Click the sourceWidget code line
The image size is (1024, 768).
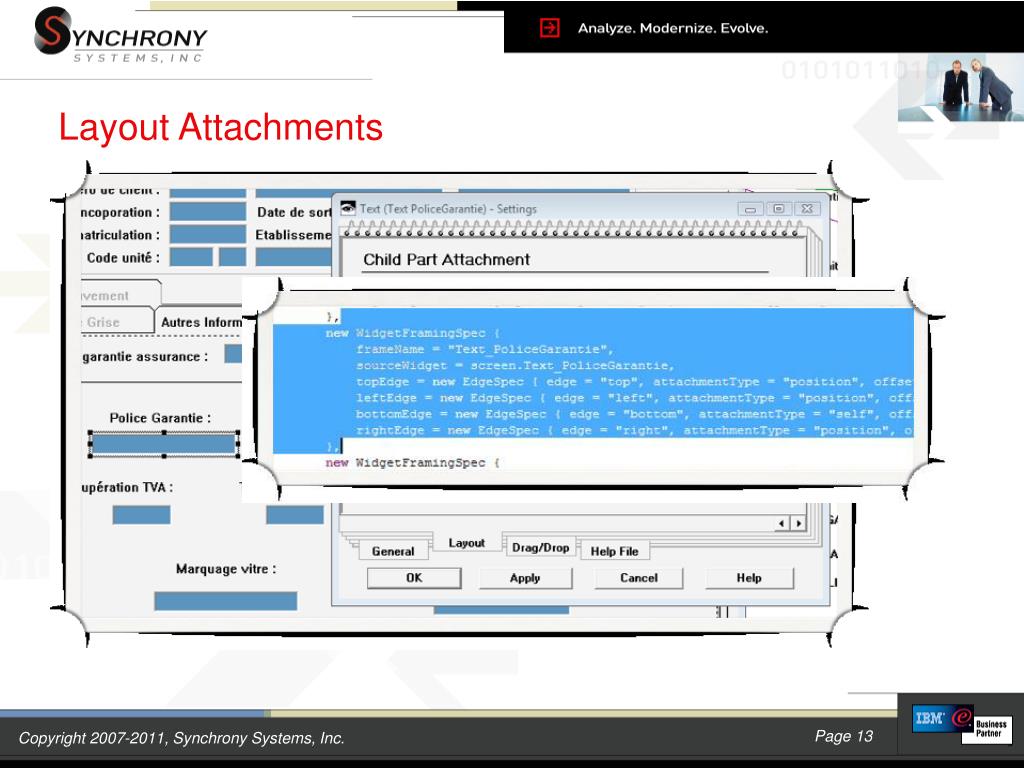click(x=515, y=366)
